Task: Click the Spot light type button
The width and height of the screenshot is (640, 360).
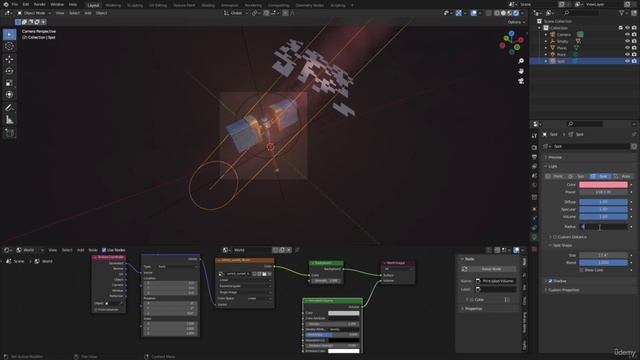Action: pyautogui.click(x=600, y=176)
